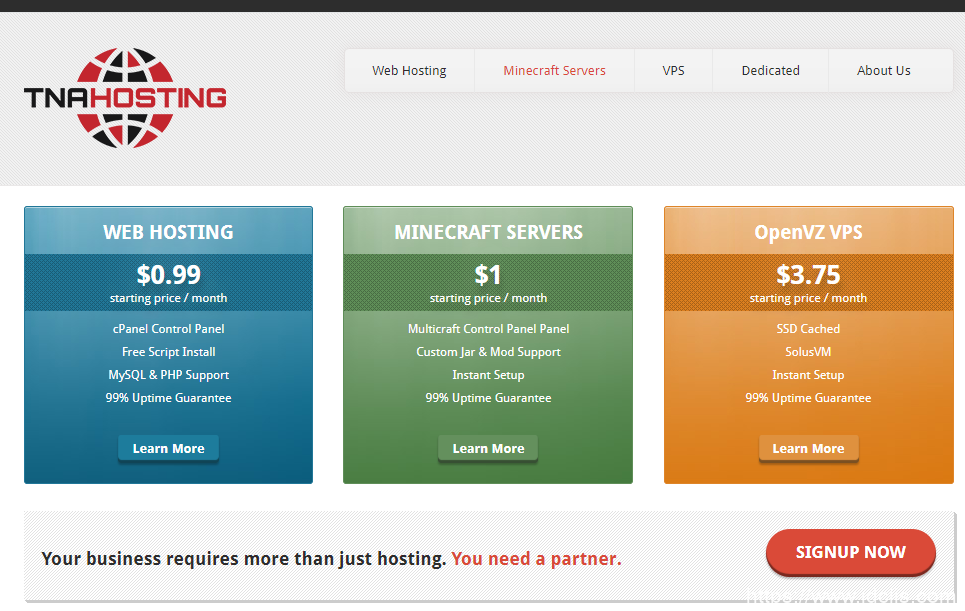Hit the red Signup Now button
965x611 pixels.
850,552
